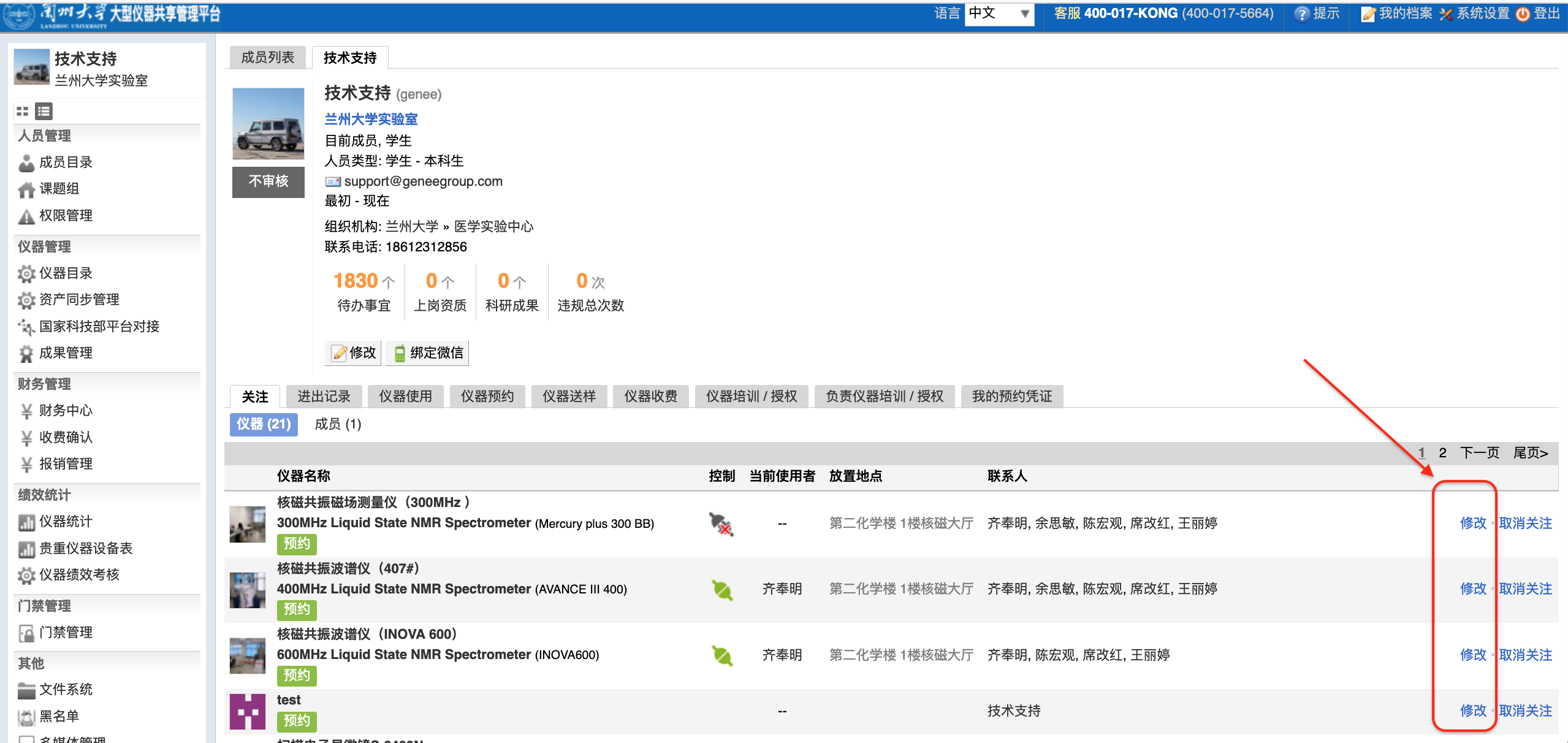Click the 不审核 button under avatar

point(268,181)
